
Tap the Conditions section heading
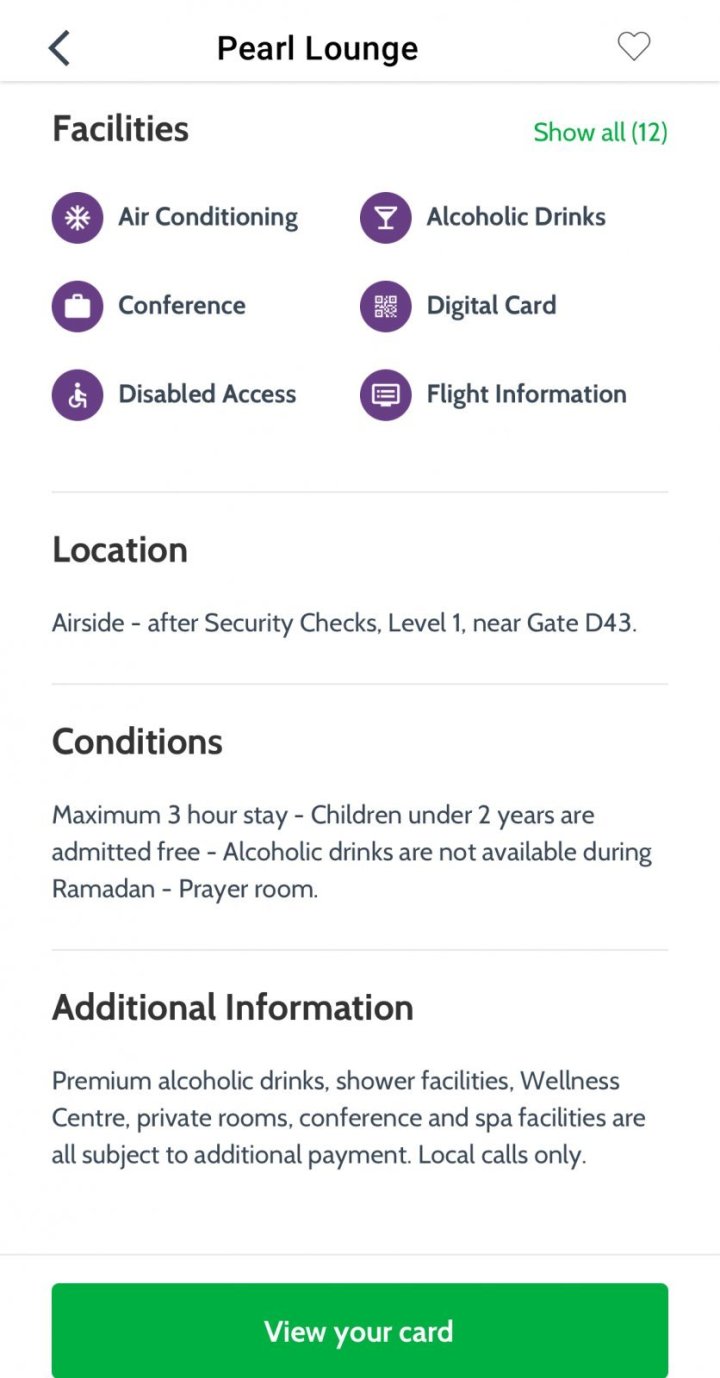(137, 742)
